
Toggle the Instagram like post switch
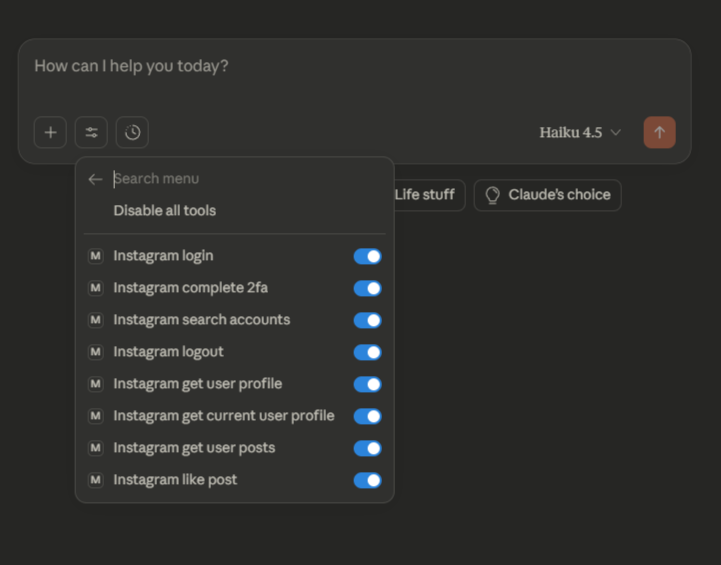(367, 480)
